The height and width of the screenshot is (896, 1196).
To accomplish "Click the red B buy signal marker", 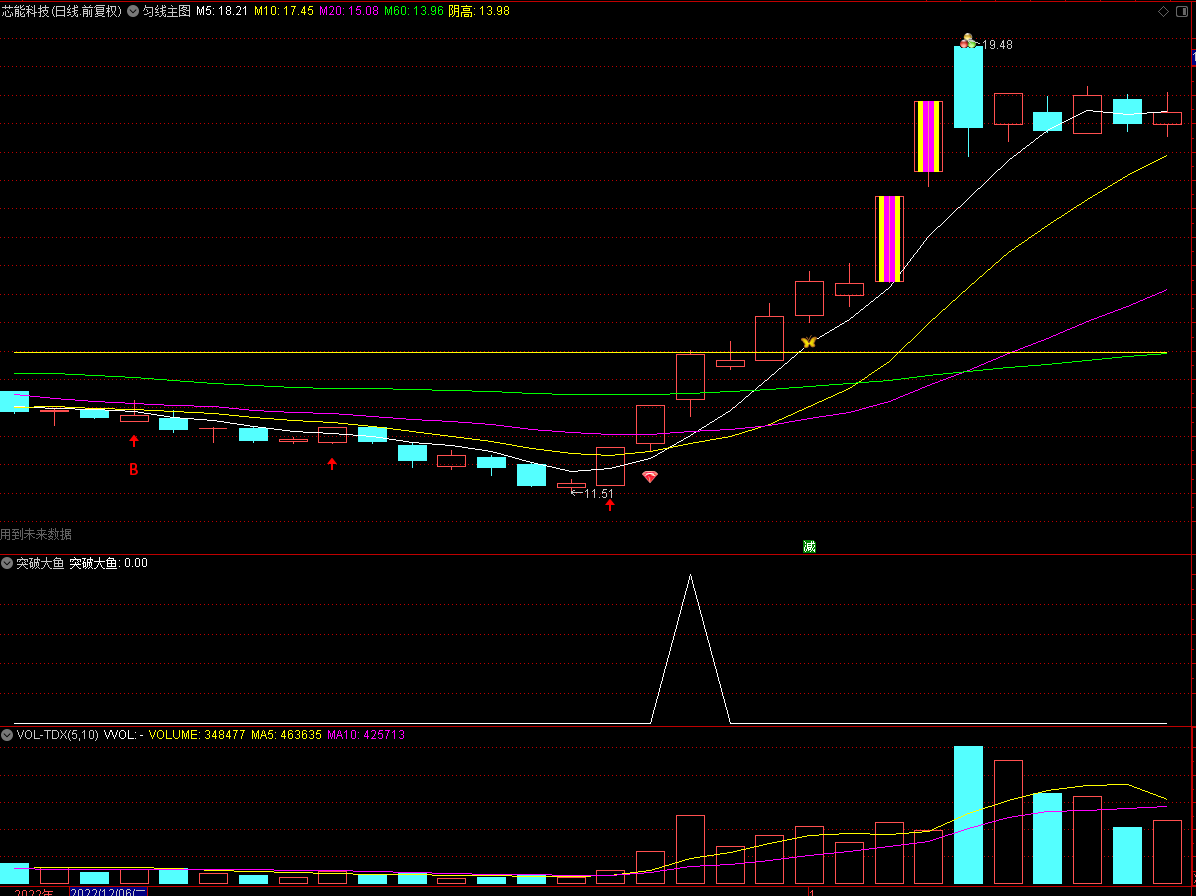I will pos(133,470).
